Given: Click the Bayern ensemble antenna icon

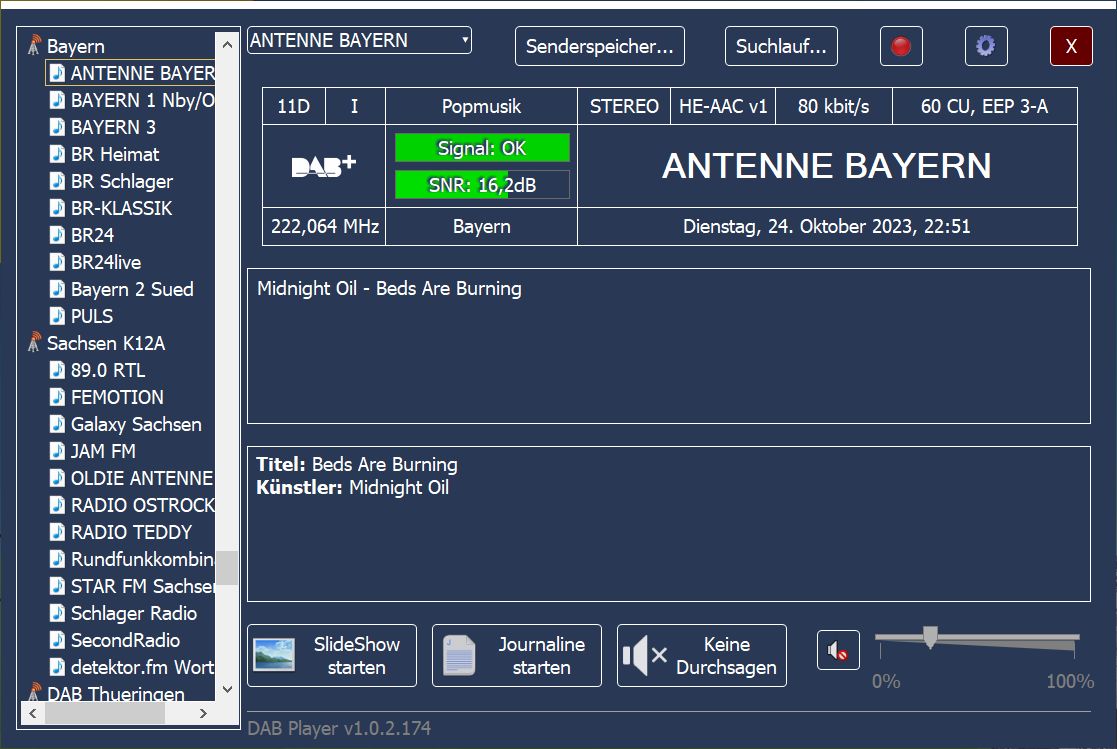Looking at the screenshot, I should [33, 46].
